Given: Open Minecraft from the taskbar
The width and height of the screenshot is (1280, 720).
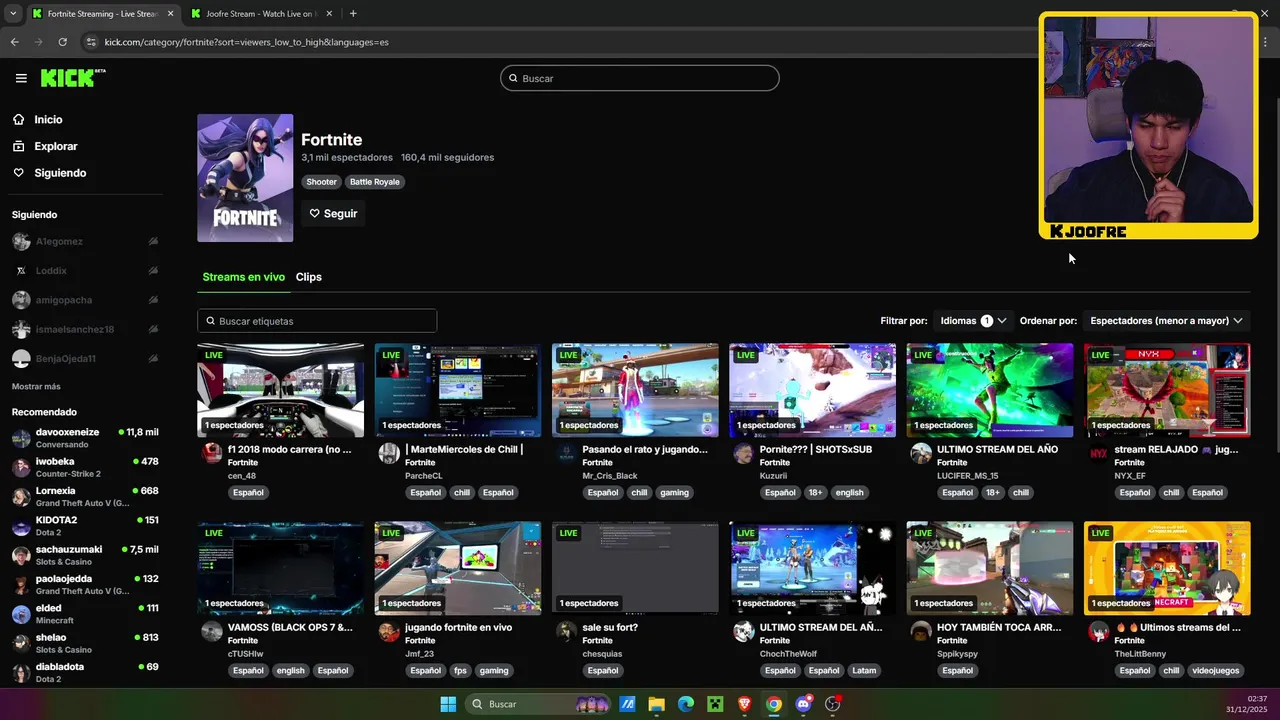Looking at the screenshot, I should click(715, 704).
